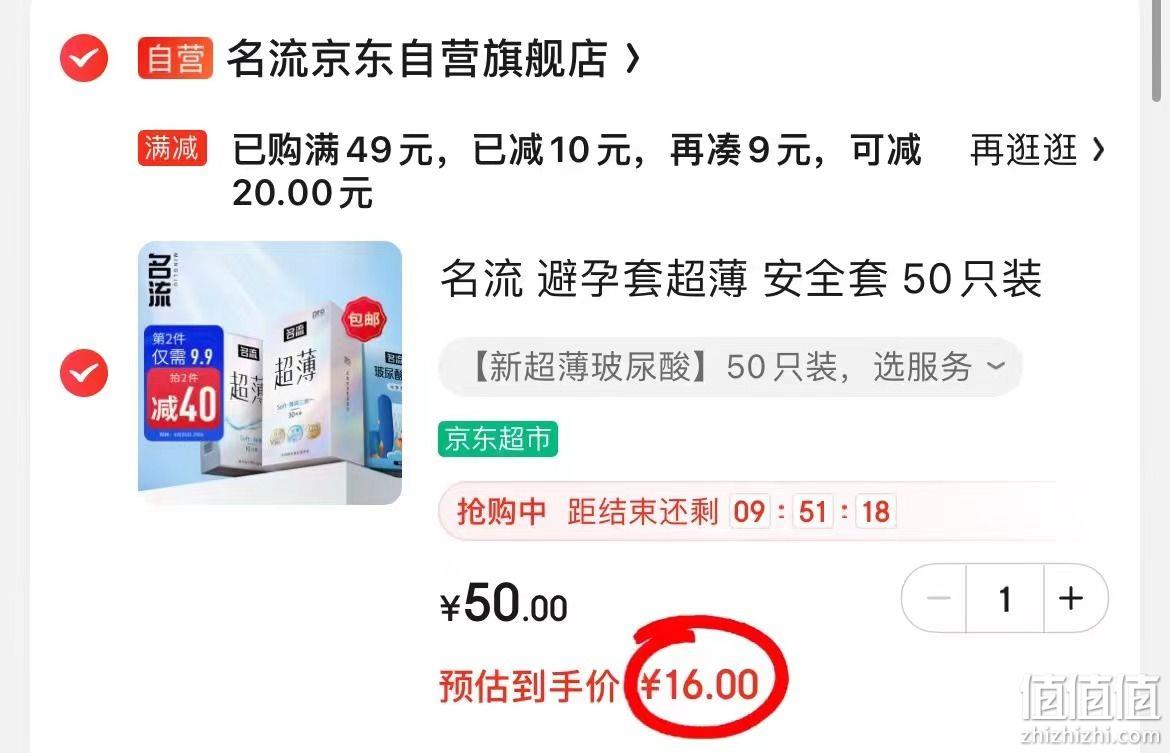Open the 名流京东自营旗舰店 store page
Image resolution: width=1170 pixels, height=753 pixels.
pyautogui.click(x=417, y=58)
